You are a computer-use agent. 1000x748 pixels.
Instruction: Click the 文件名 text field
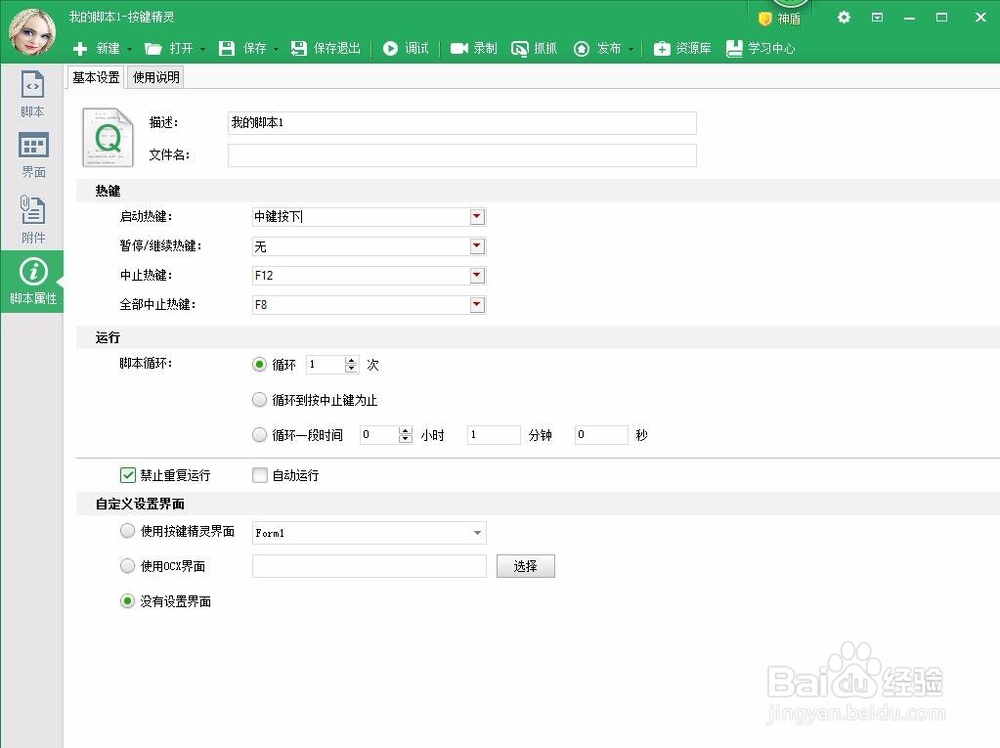click(462, 156)
